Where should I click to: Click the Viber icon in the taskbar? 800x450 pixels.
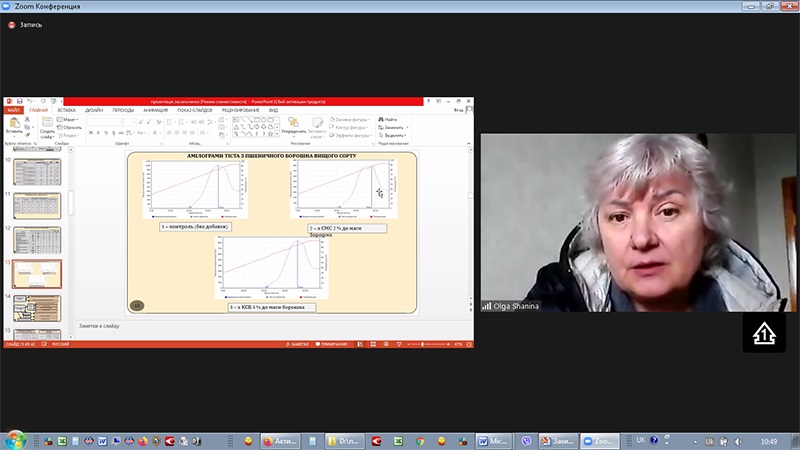pos(526,440)
